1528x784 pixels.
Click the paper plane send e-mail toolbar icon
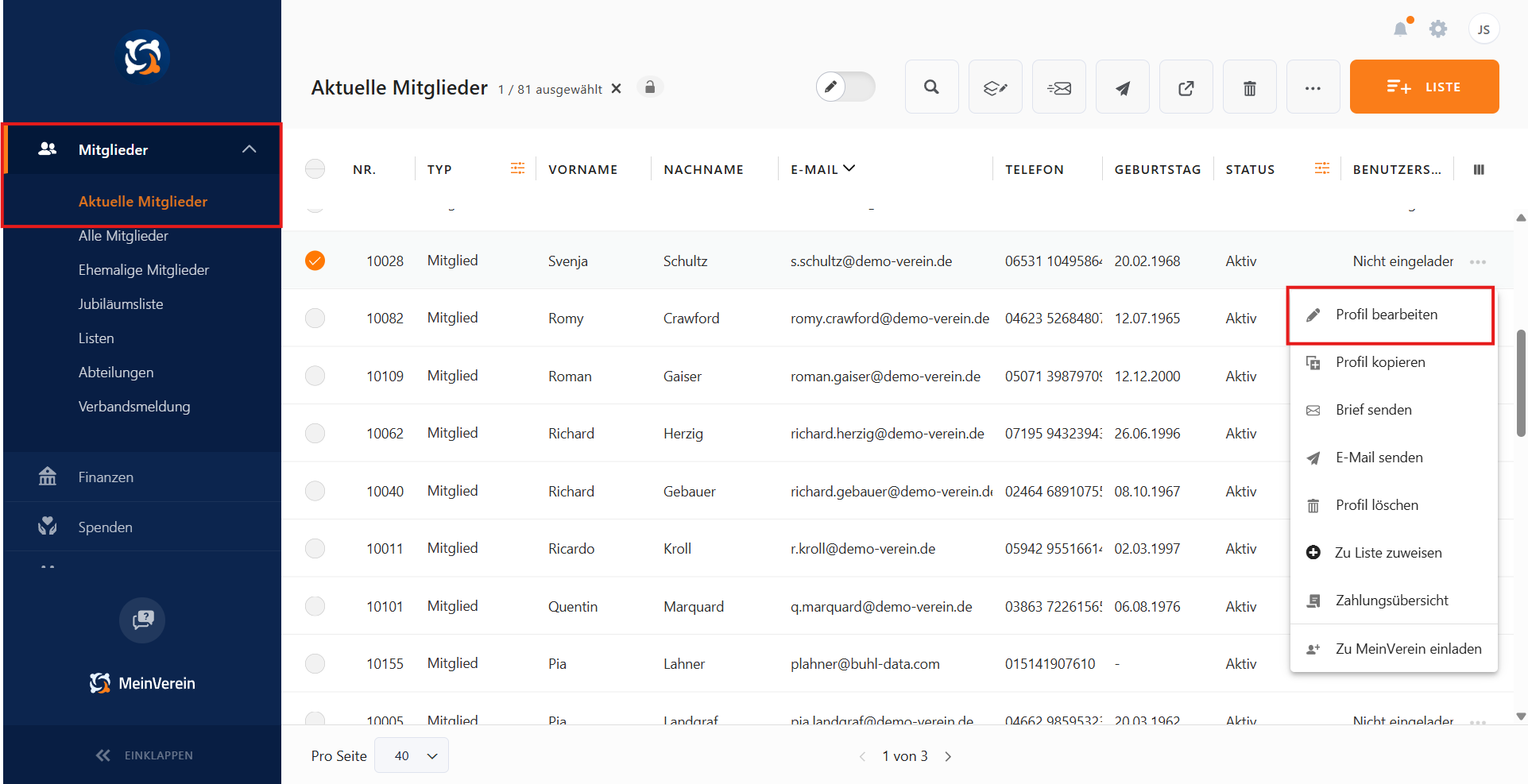point(1122,87)
